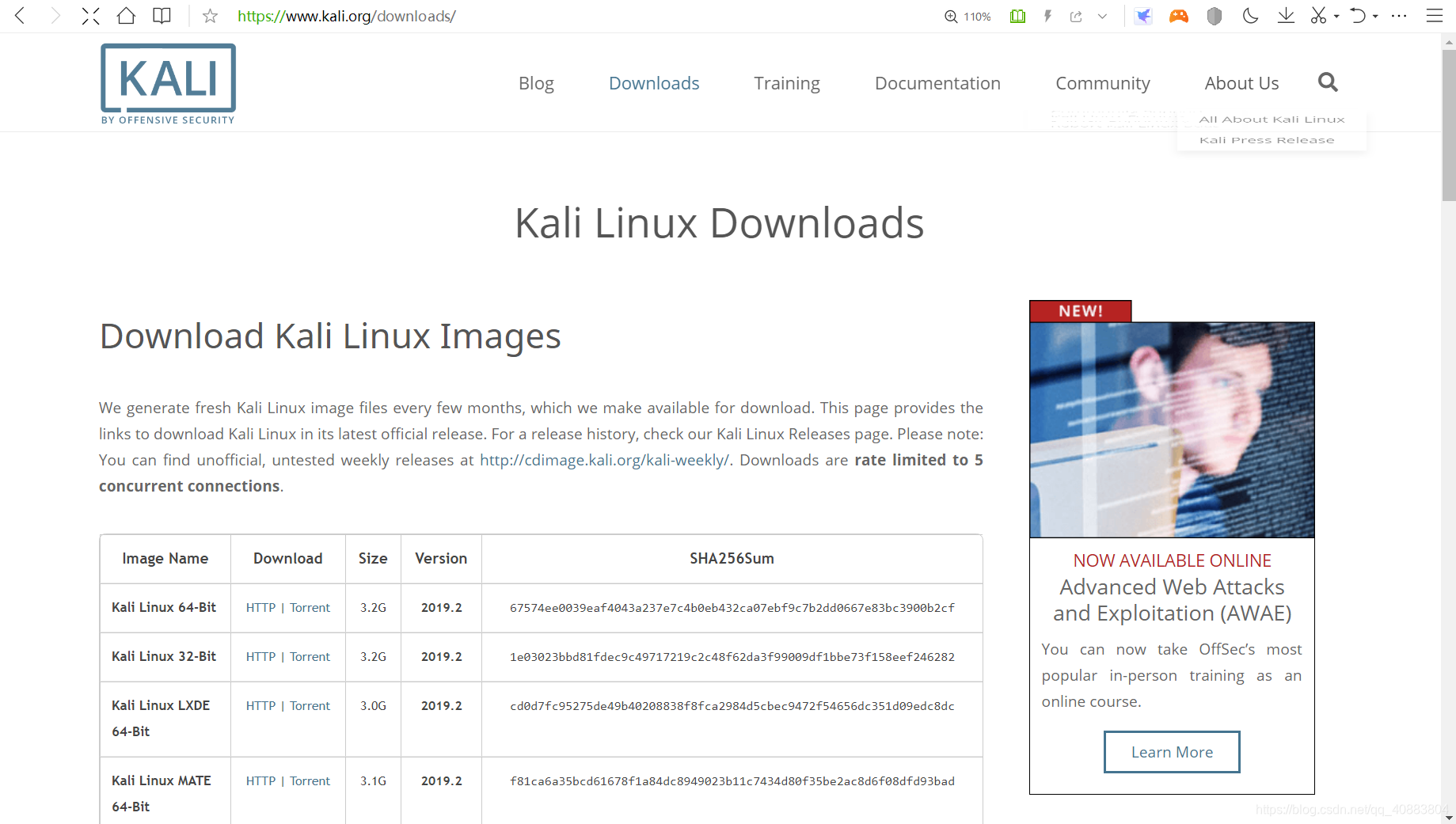Download Kali Linux LXDE 64-Bit Torrent

(310, 706)
